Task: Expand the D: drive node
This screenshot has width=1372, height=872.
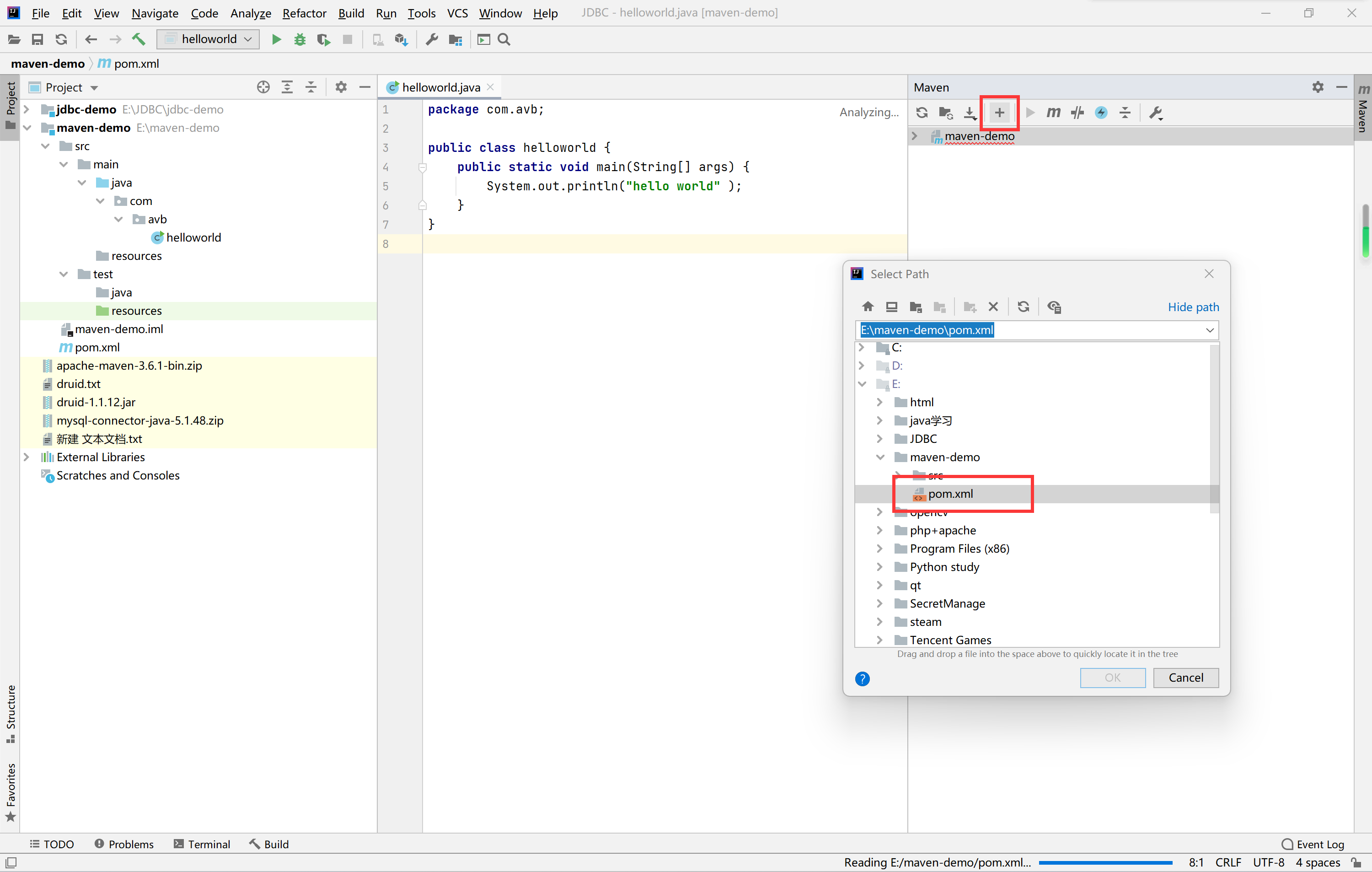Action: (x=862, y=366)
